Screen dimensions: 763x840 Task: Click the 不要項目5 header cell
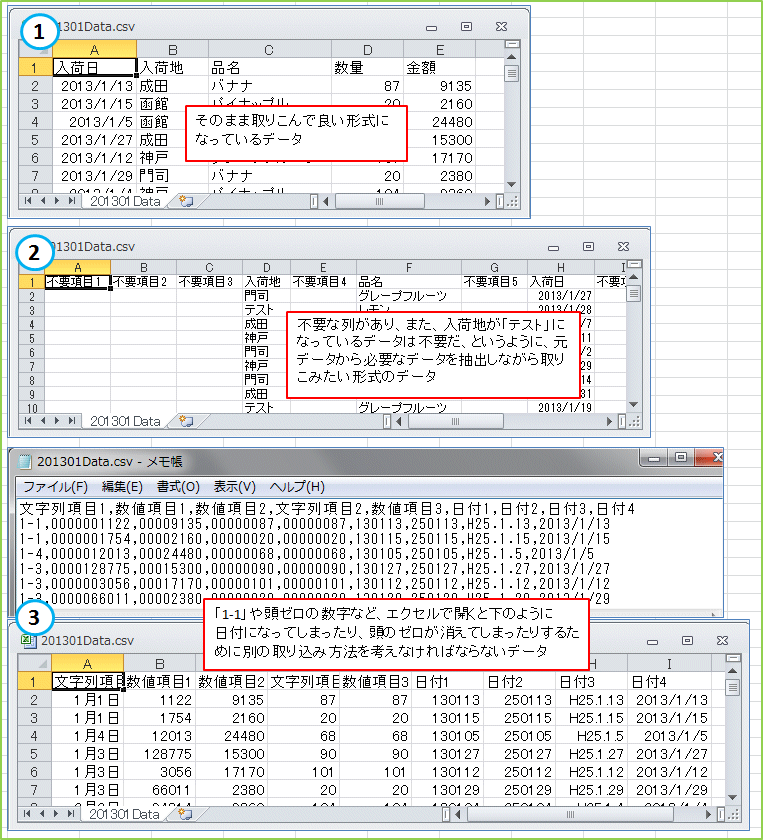click(494, 281)
